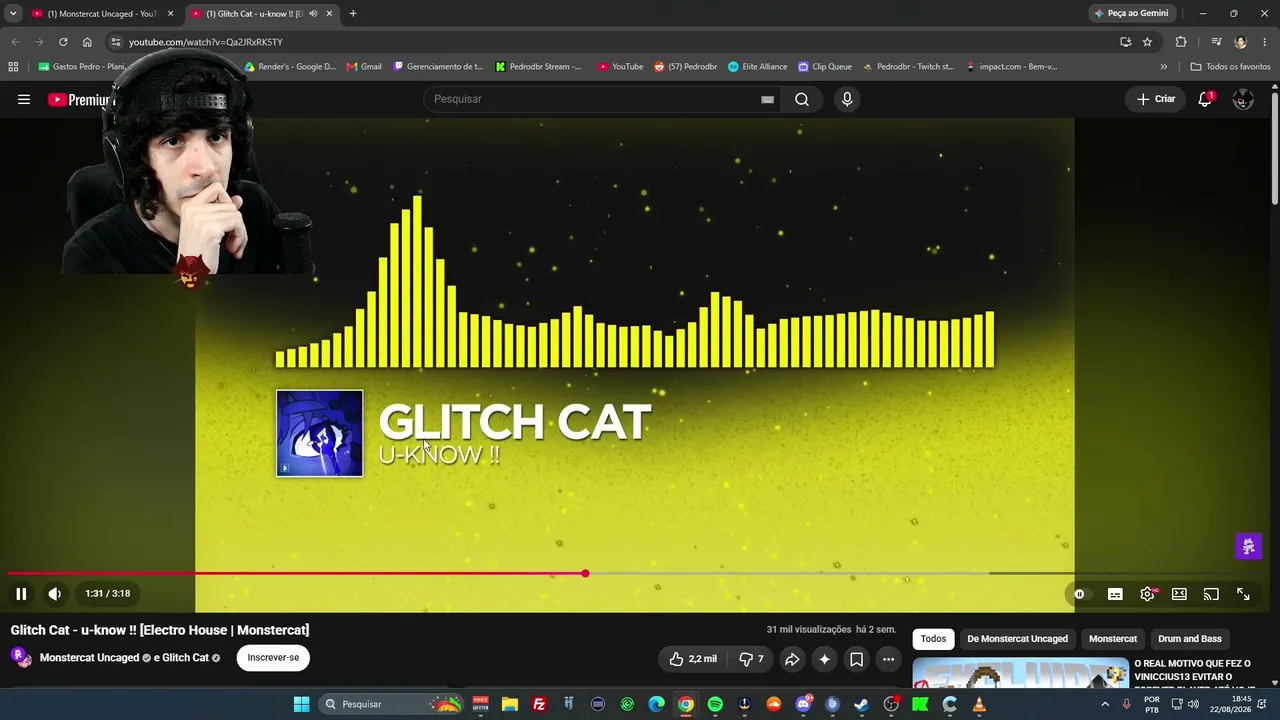Click the Inscrever-se subscribe button
The height and width of the screenshot is (720, 1280).
pyautogui.click(x=273, y=658)
